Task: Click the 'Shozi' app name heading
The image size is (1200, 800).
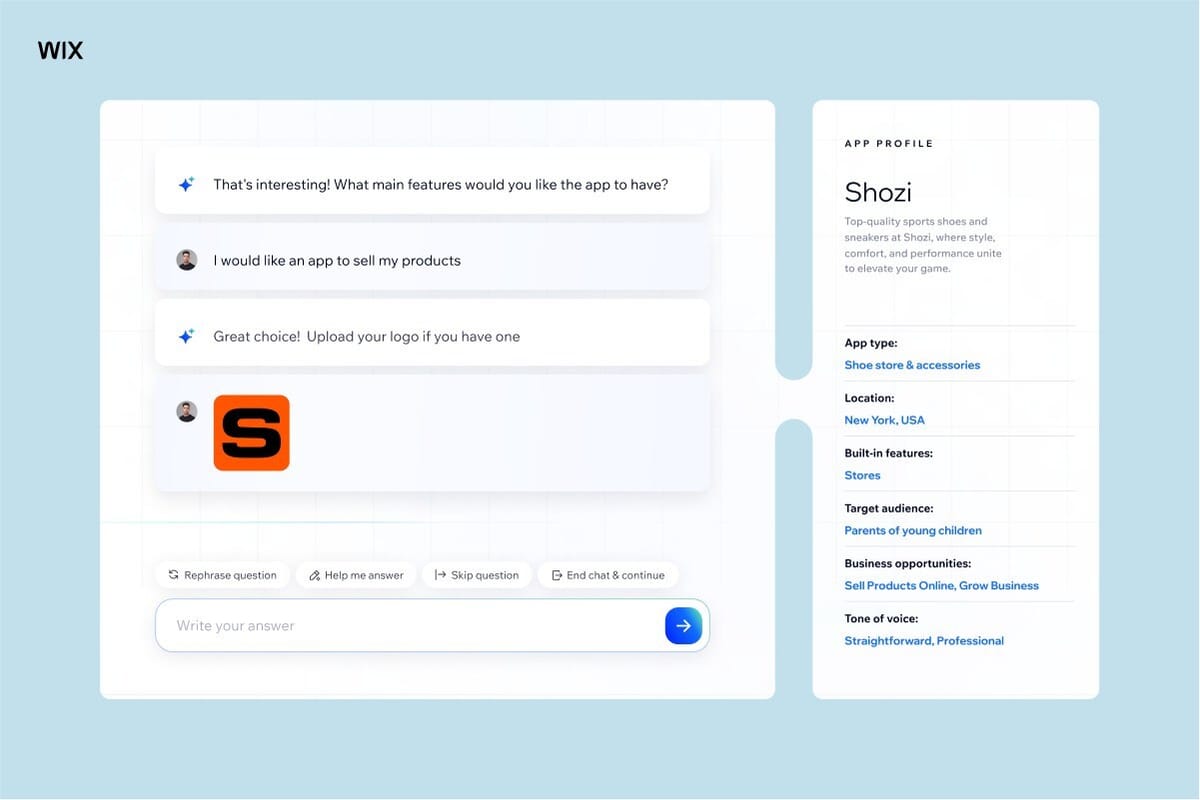Action: pos(878,191)
